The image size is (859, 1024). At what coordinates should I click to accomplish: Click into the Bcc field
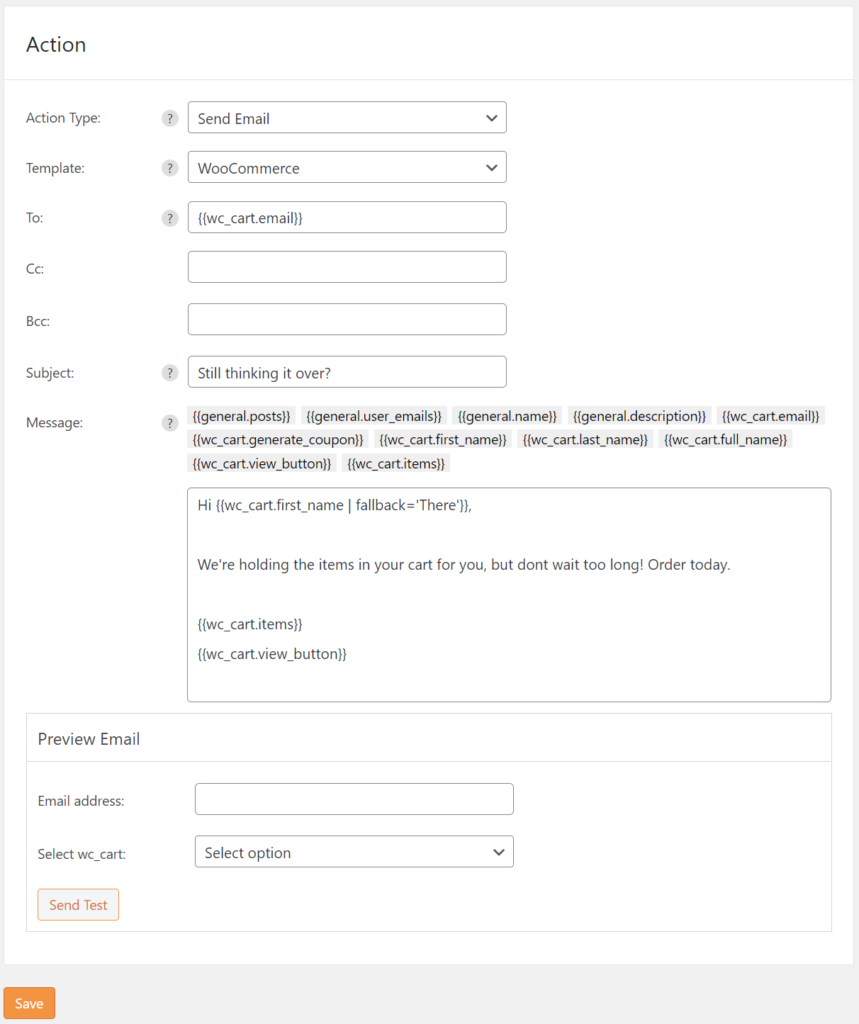click(347, 319)
